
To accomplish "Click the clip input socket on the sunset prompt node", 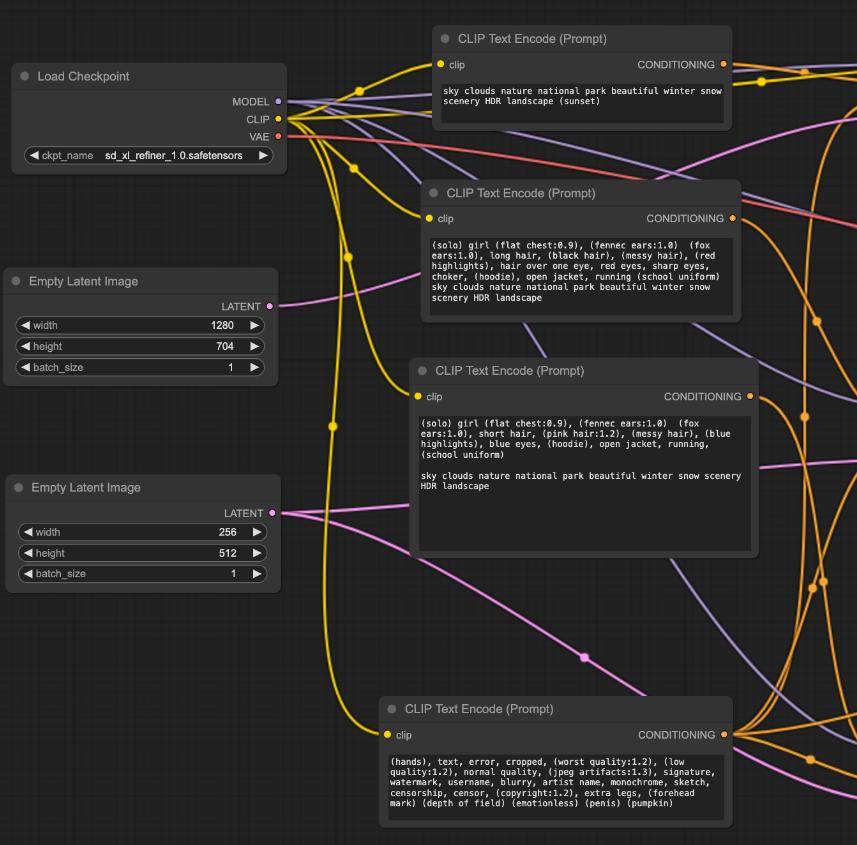I will pos(440,64).
